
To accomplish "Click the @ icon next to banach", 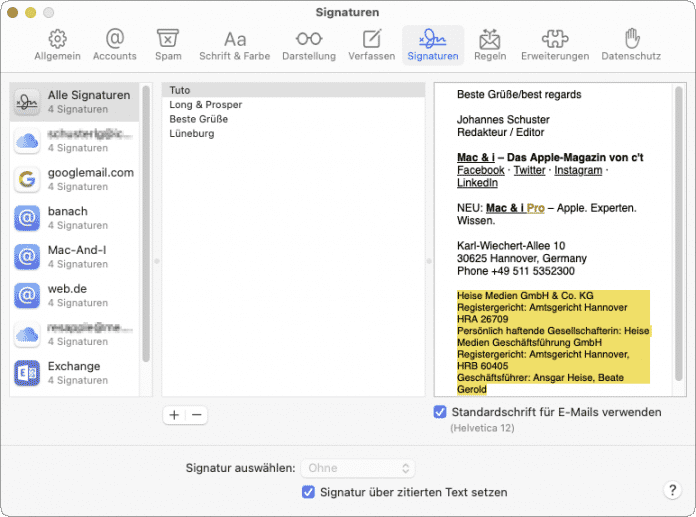I will 27,218.
